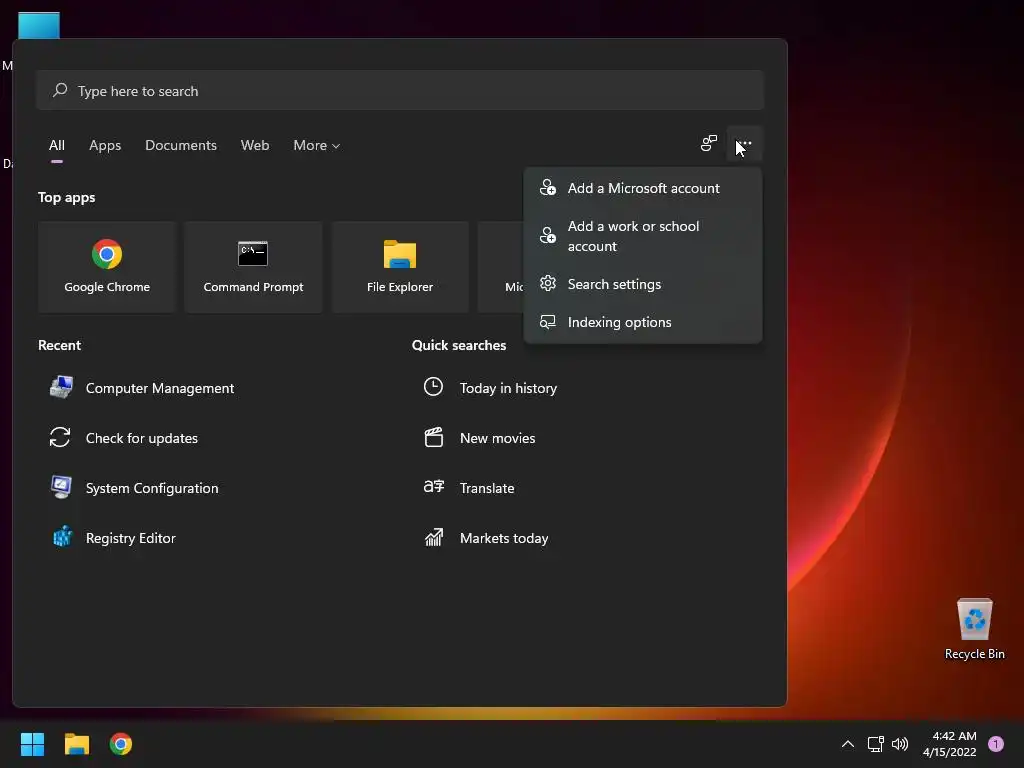Switch to the Web search tab
Screen dimensions: 1024x768
pyautogui.click(x=255, y=145)
